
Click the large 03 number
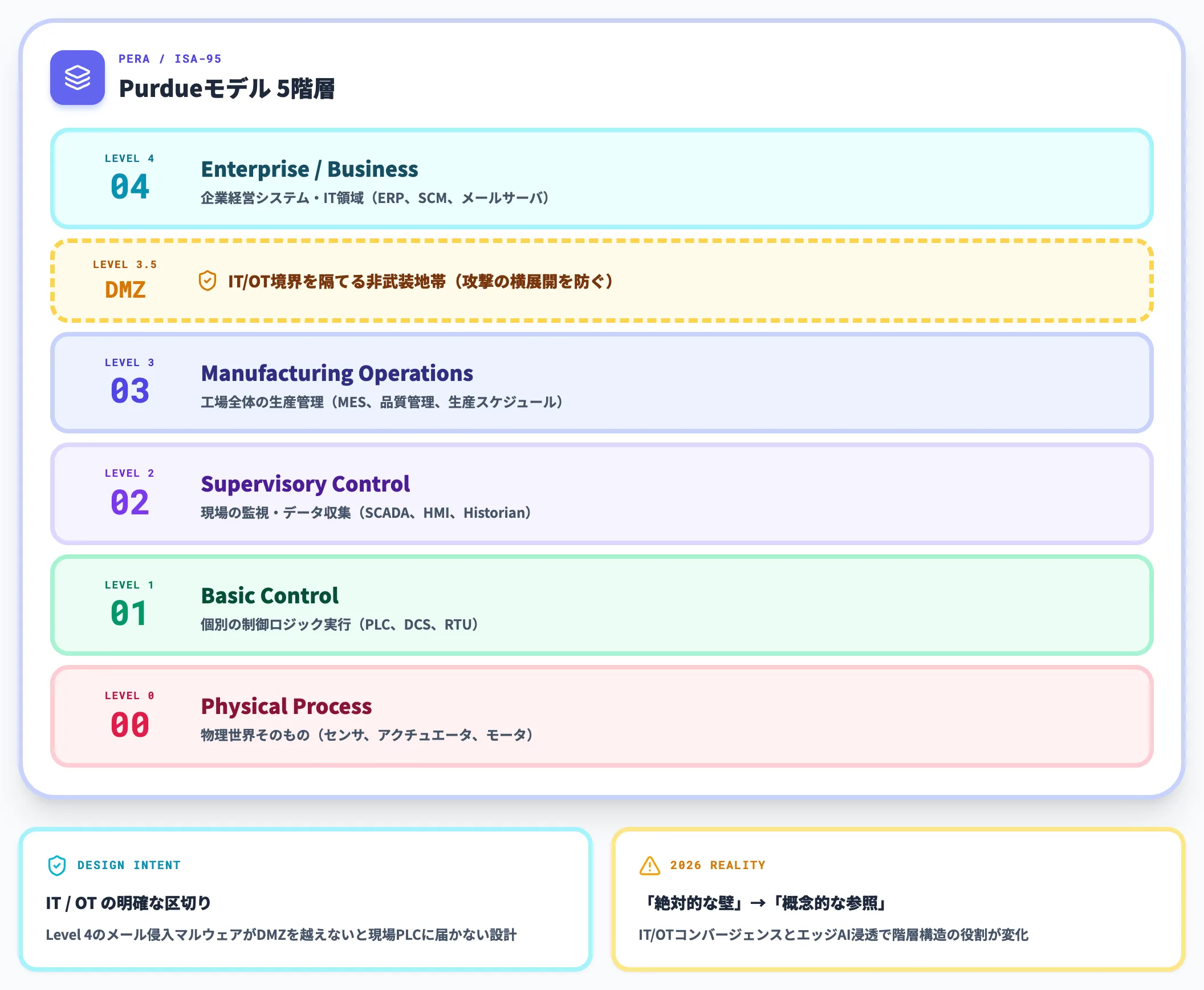(130, 391)
